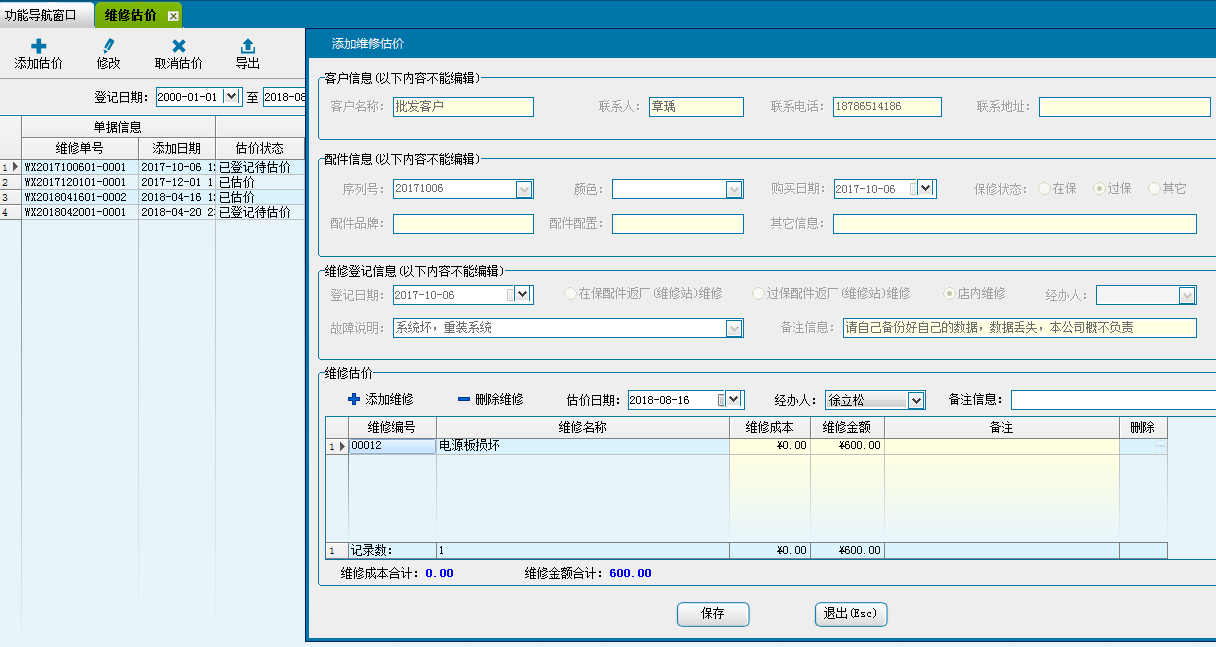
Task: Click the 退出(Esc) button
Action: pyautogui.click(x=850, y=614)
